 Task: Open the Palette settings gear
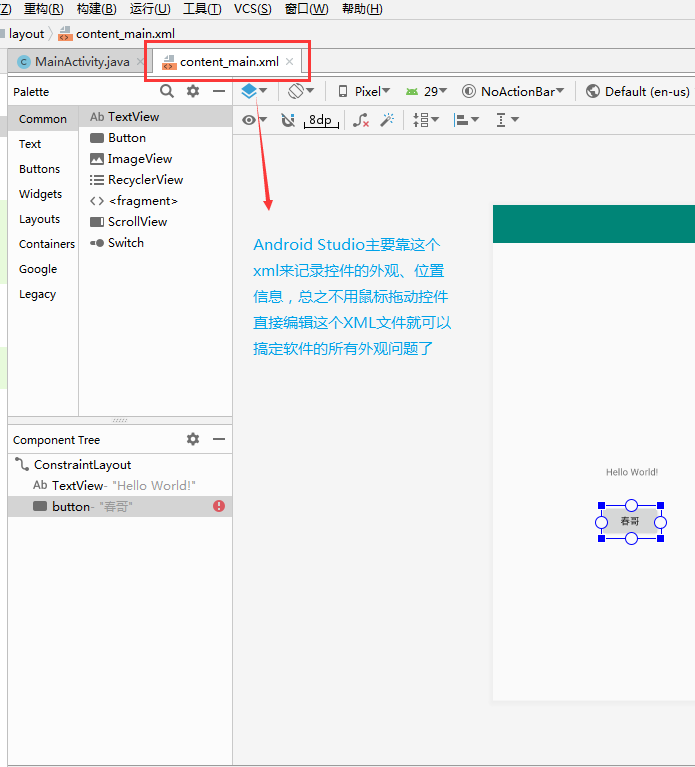[193, 91]
